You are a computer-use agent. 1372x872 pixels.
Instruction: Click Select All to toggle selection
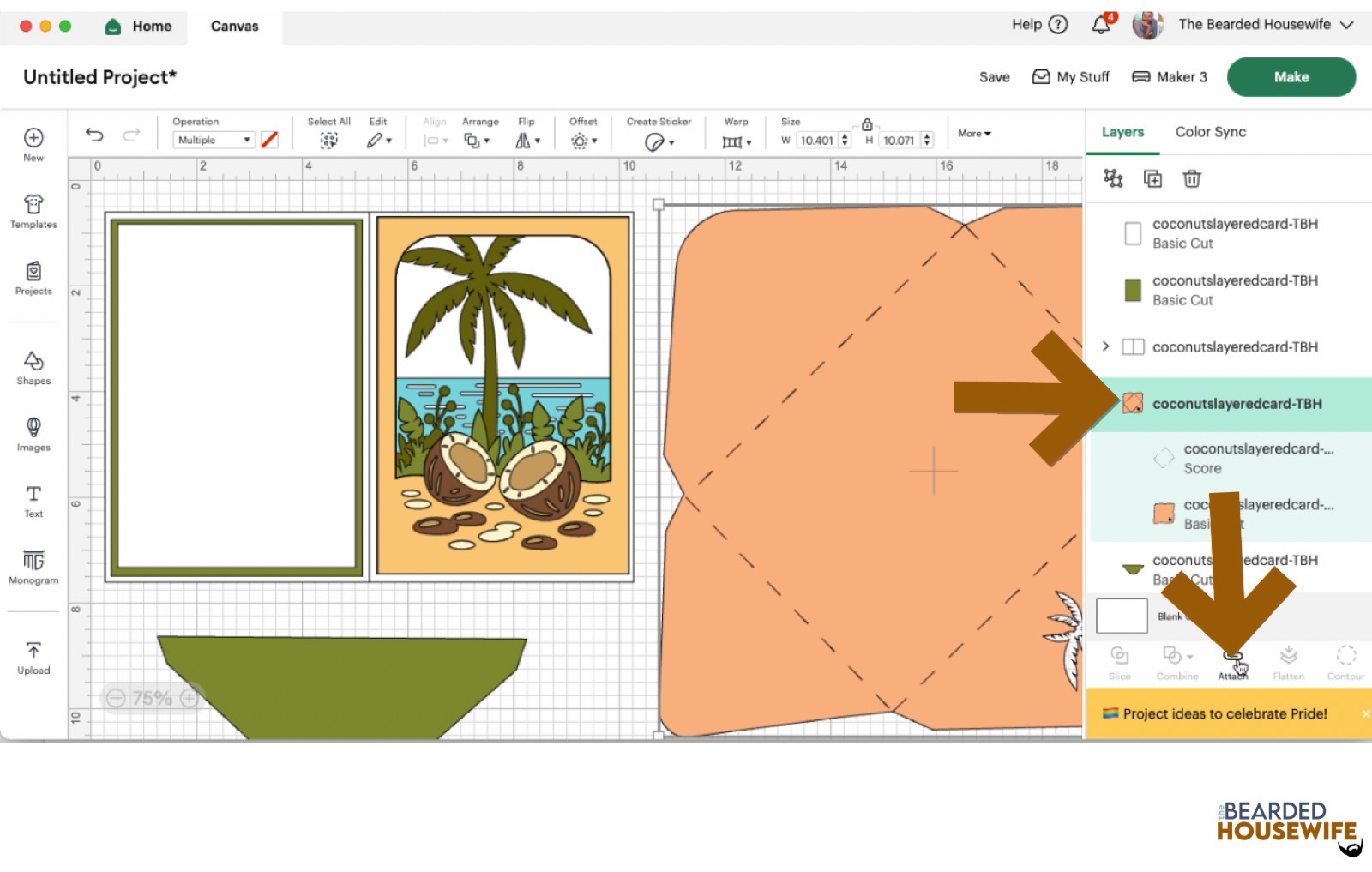[328, 133]
